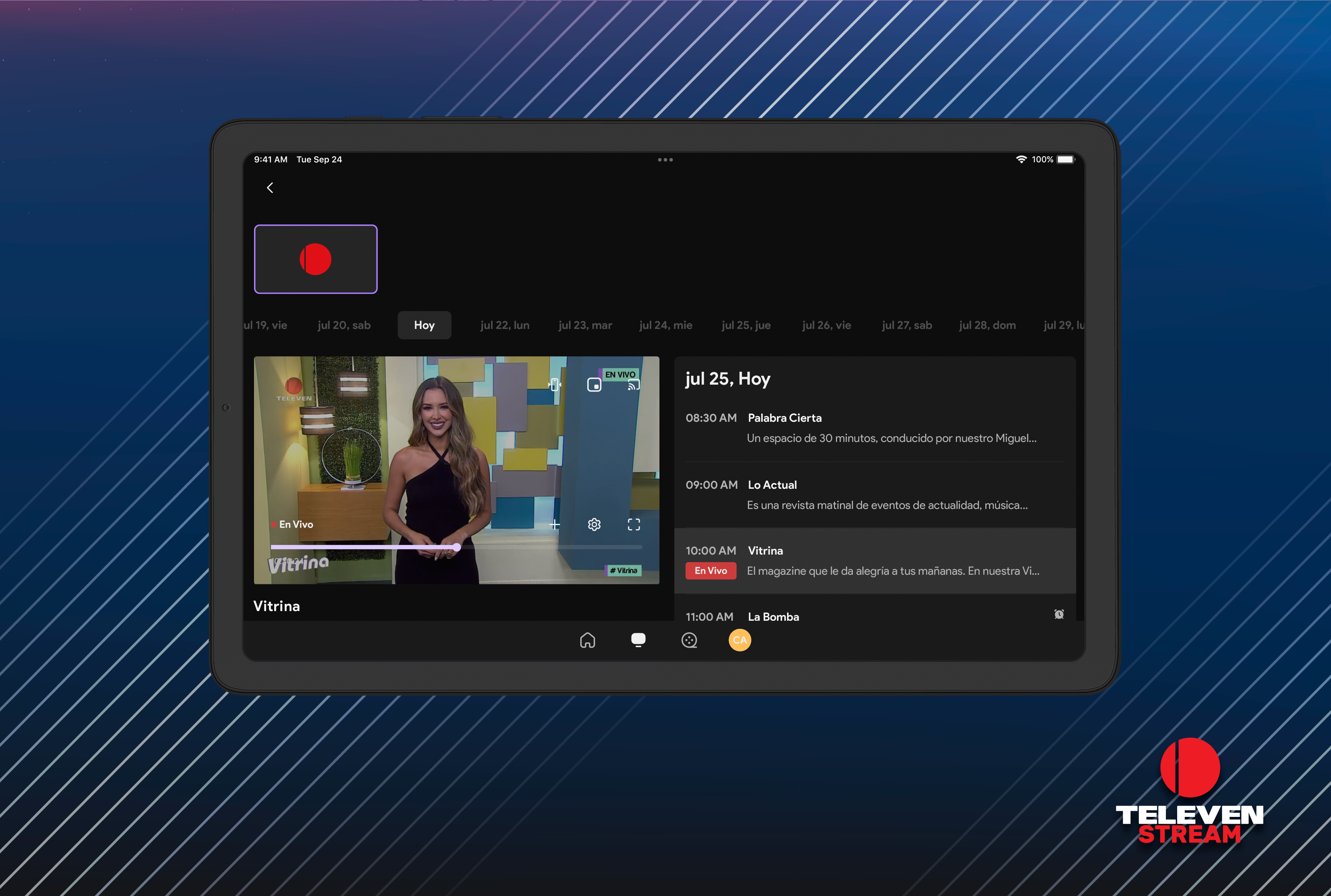Viewport: 1331px width, 896px height.
Task: Set reminder alarm icon for La Bomba
Action: (x=1059, y=614)
